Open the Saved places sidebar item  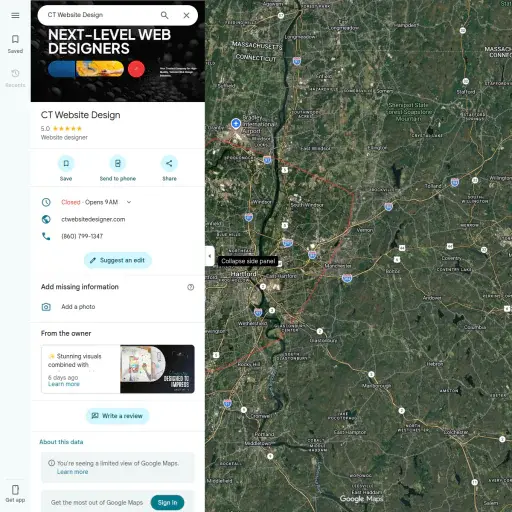point(15,44)
